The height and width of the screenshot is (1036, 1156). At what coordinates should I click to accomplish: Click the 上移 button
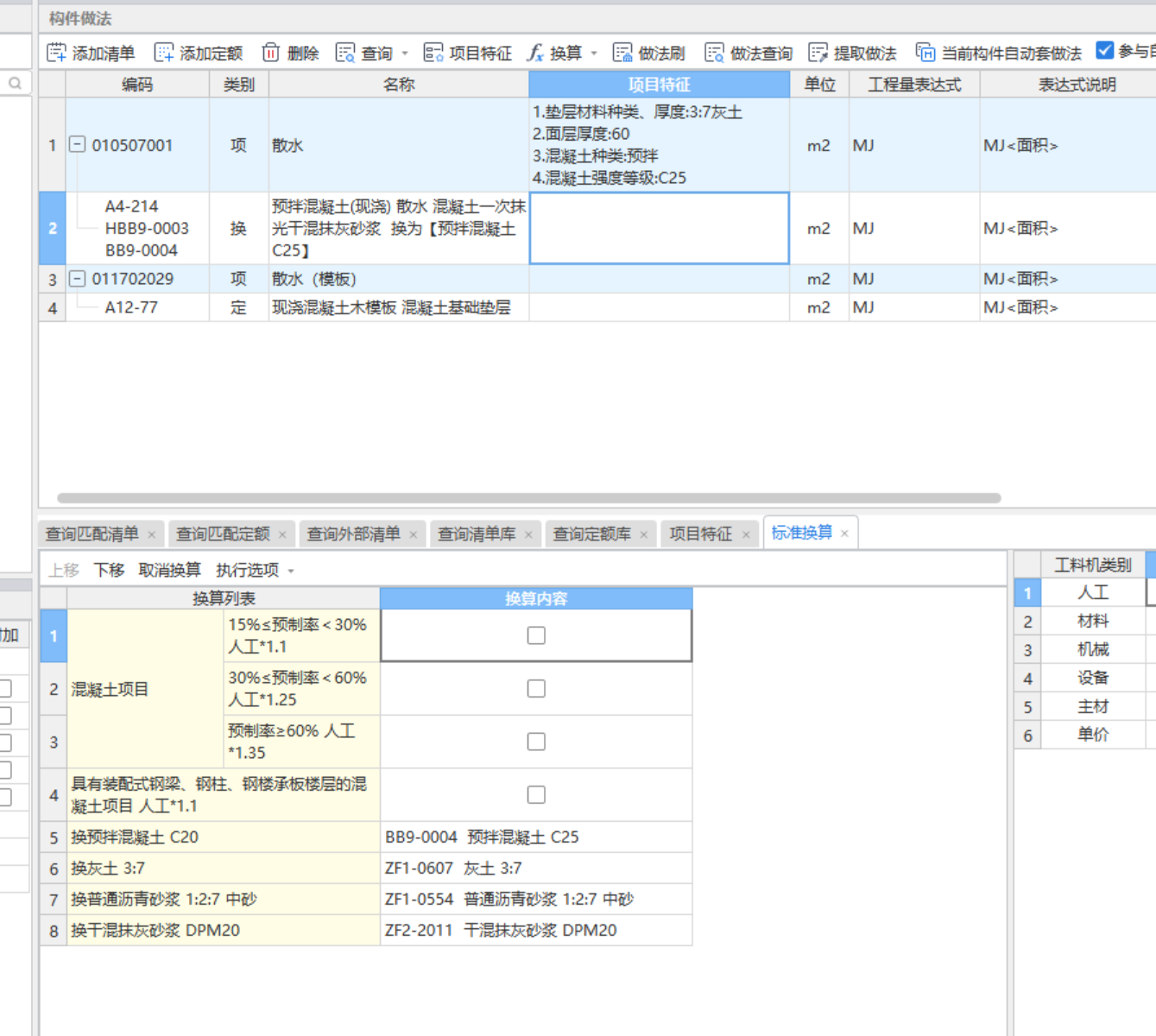64,570
